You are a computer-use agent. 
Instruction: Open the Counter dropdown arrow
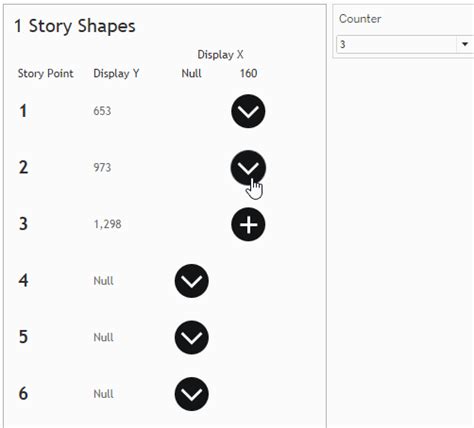tap(465, 44)
